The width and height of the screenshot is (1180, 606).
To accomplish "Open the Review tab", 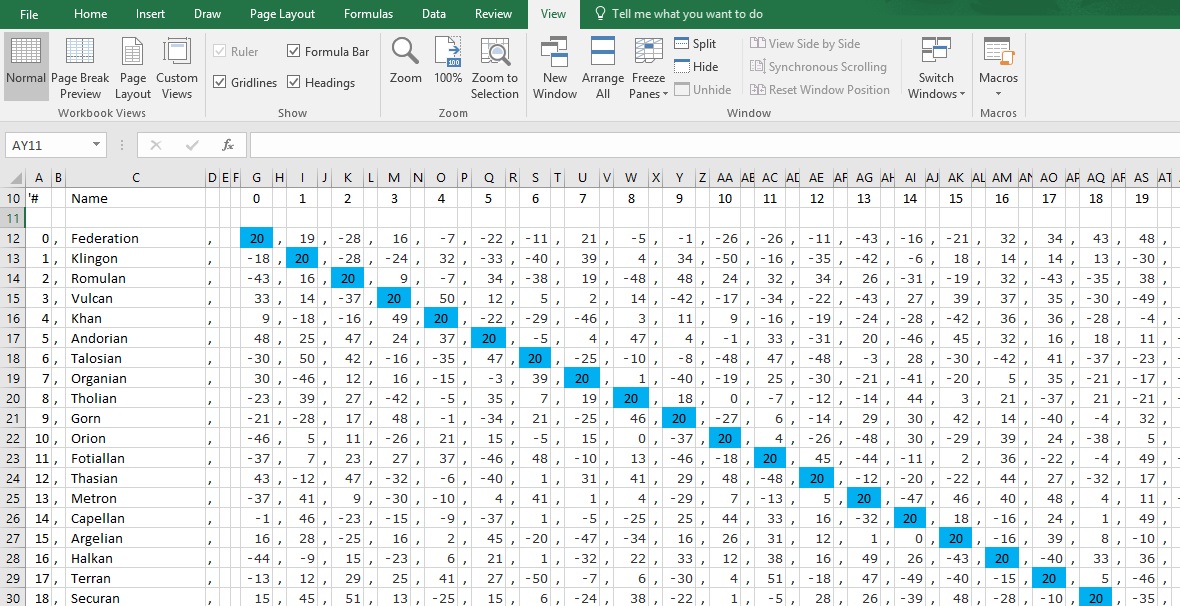I will (494, 14).
